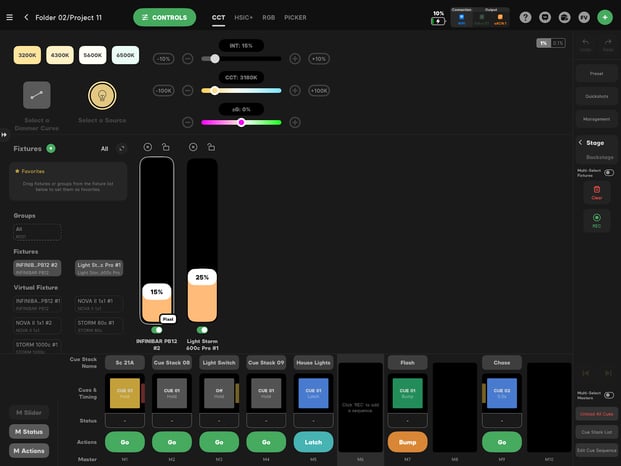Switch to the HSIC+ tab
Image resolution: width=621 pixels, height=466 pixels.
click(243, 17)
